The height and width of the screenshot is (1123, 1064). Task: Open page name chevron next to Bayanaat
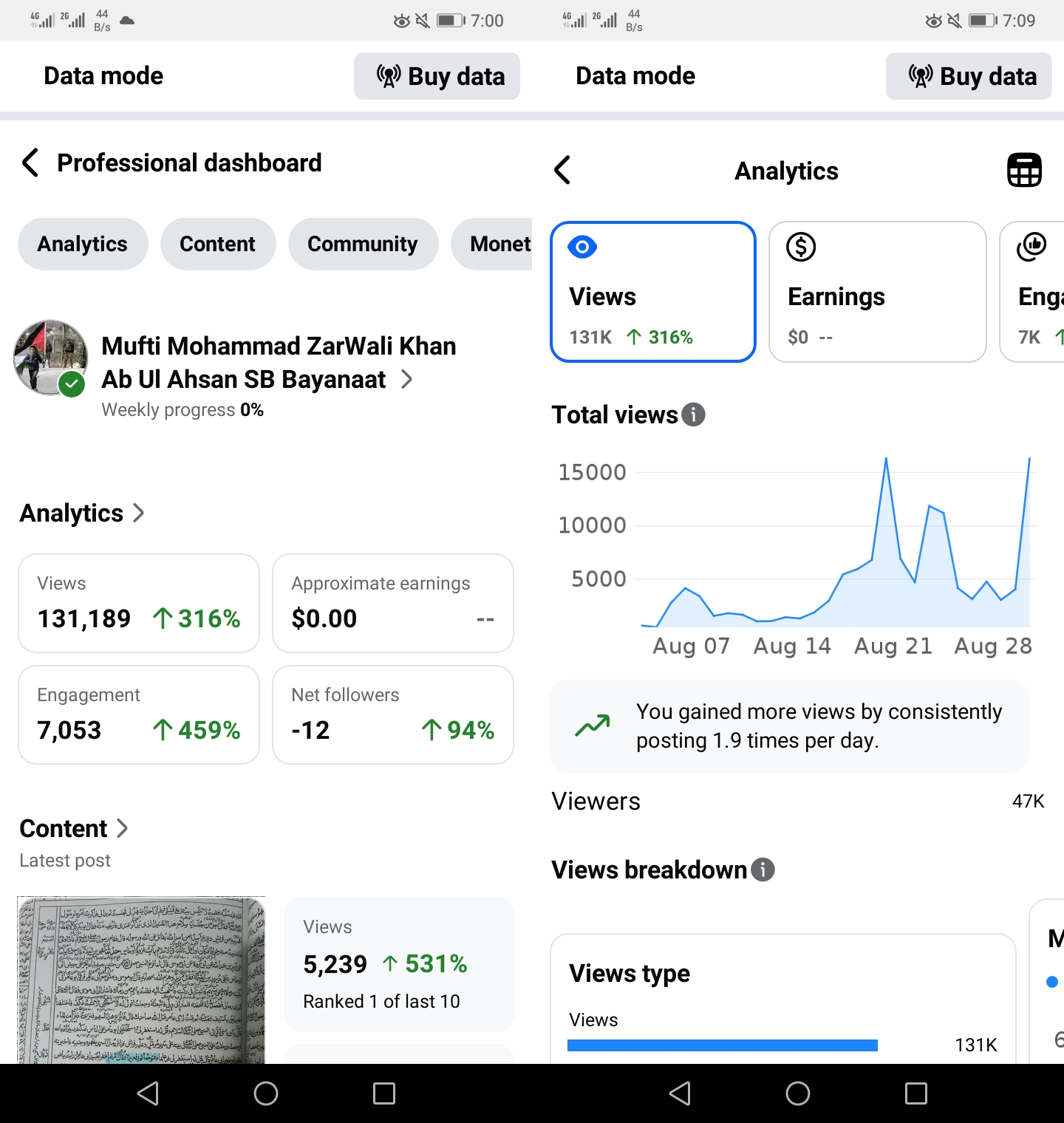point(406,379)
